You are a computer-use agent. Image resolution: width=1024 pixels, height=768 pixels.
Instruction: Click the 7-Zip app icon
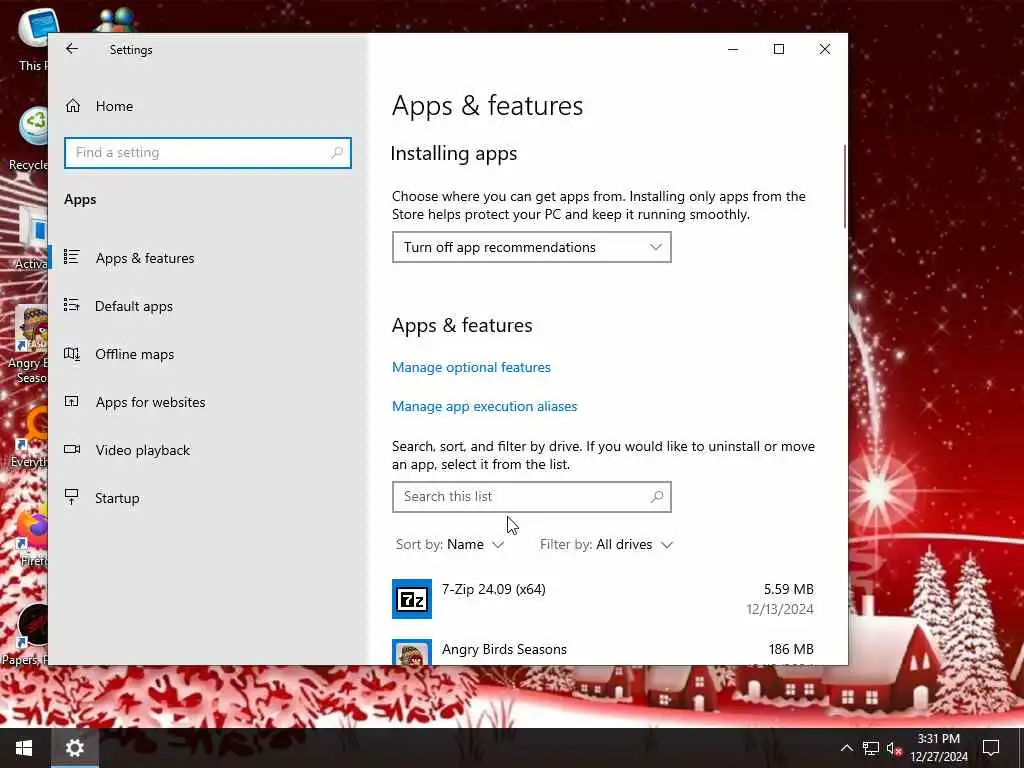(x=411, y=599)
